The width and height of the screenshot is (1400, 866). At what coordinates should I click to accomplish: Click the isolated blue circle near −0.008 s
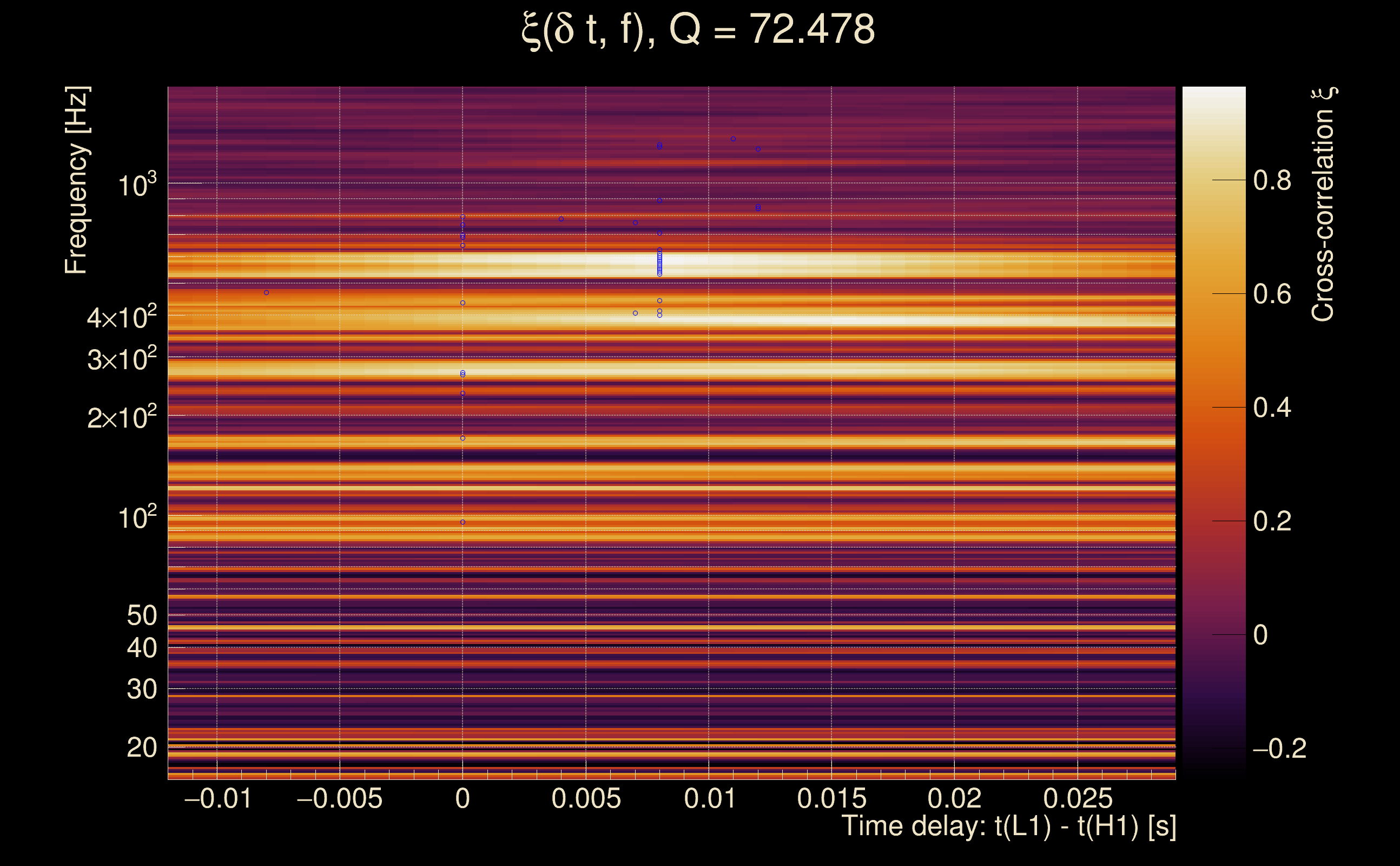coord(266,293)
